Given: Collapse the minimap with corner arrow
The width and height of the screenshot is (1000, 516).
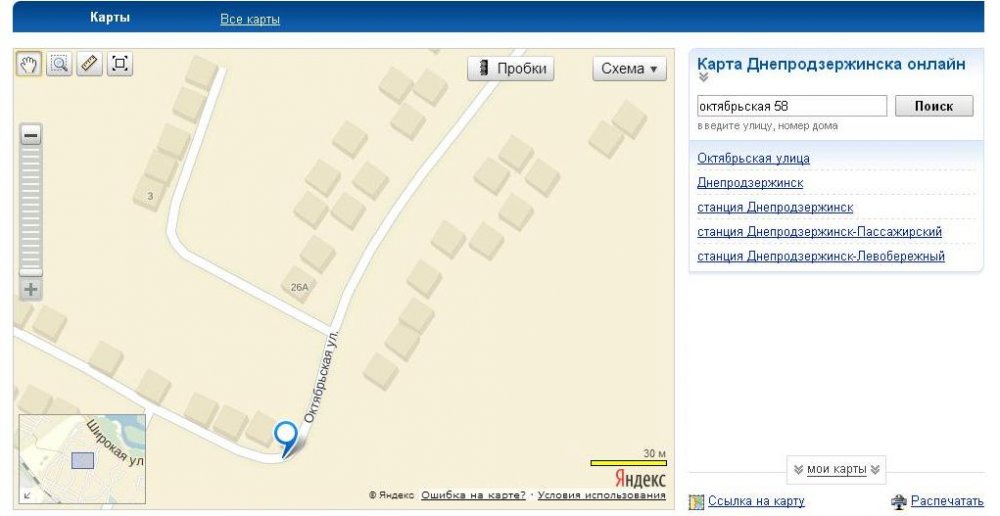Looking at the screenshot, I should [x=27, y=494].
